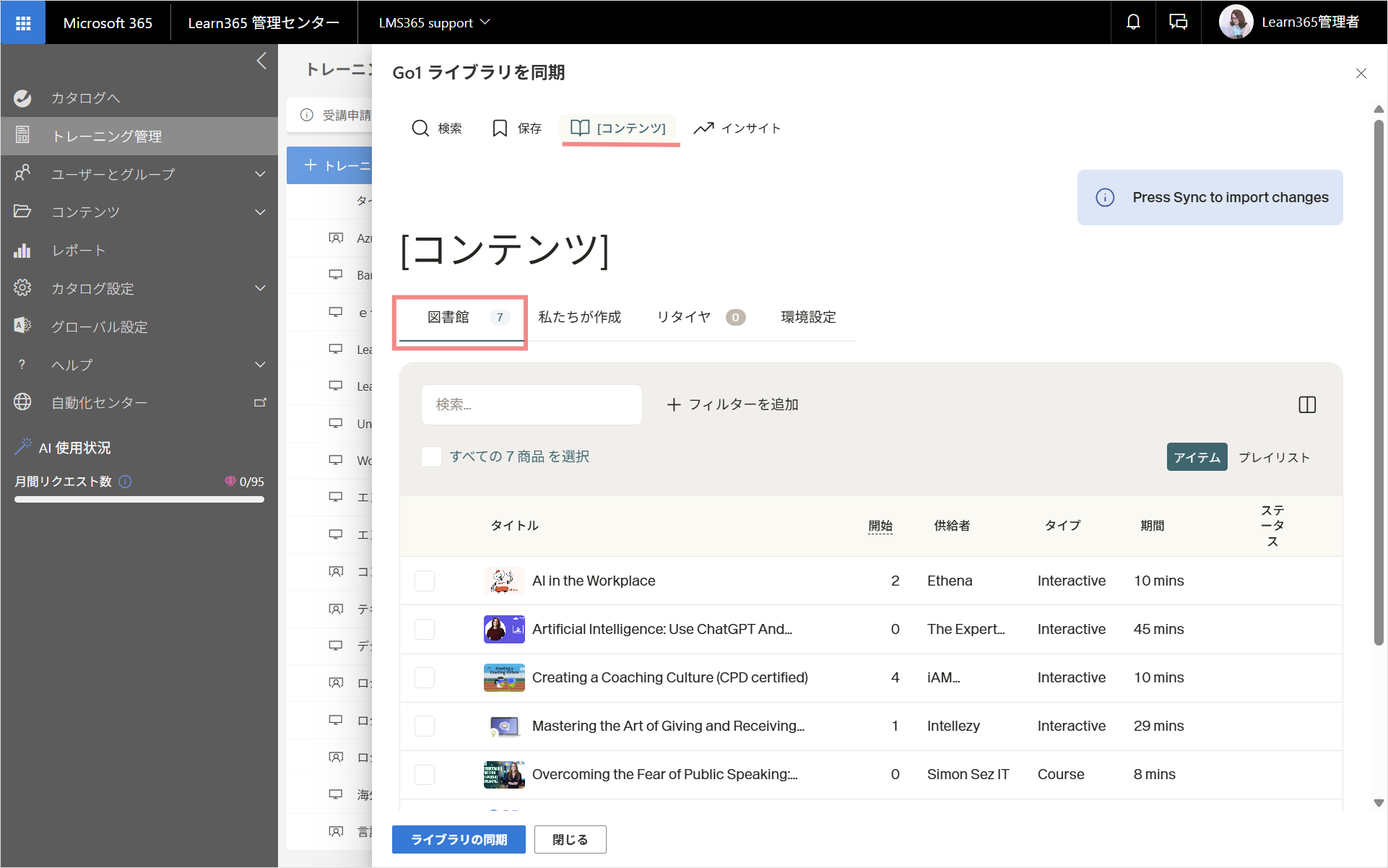Click the トレーニング管理 sidebar icon
This screenshot has height=868, width=1388.
(22, 136)
